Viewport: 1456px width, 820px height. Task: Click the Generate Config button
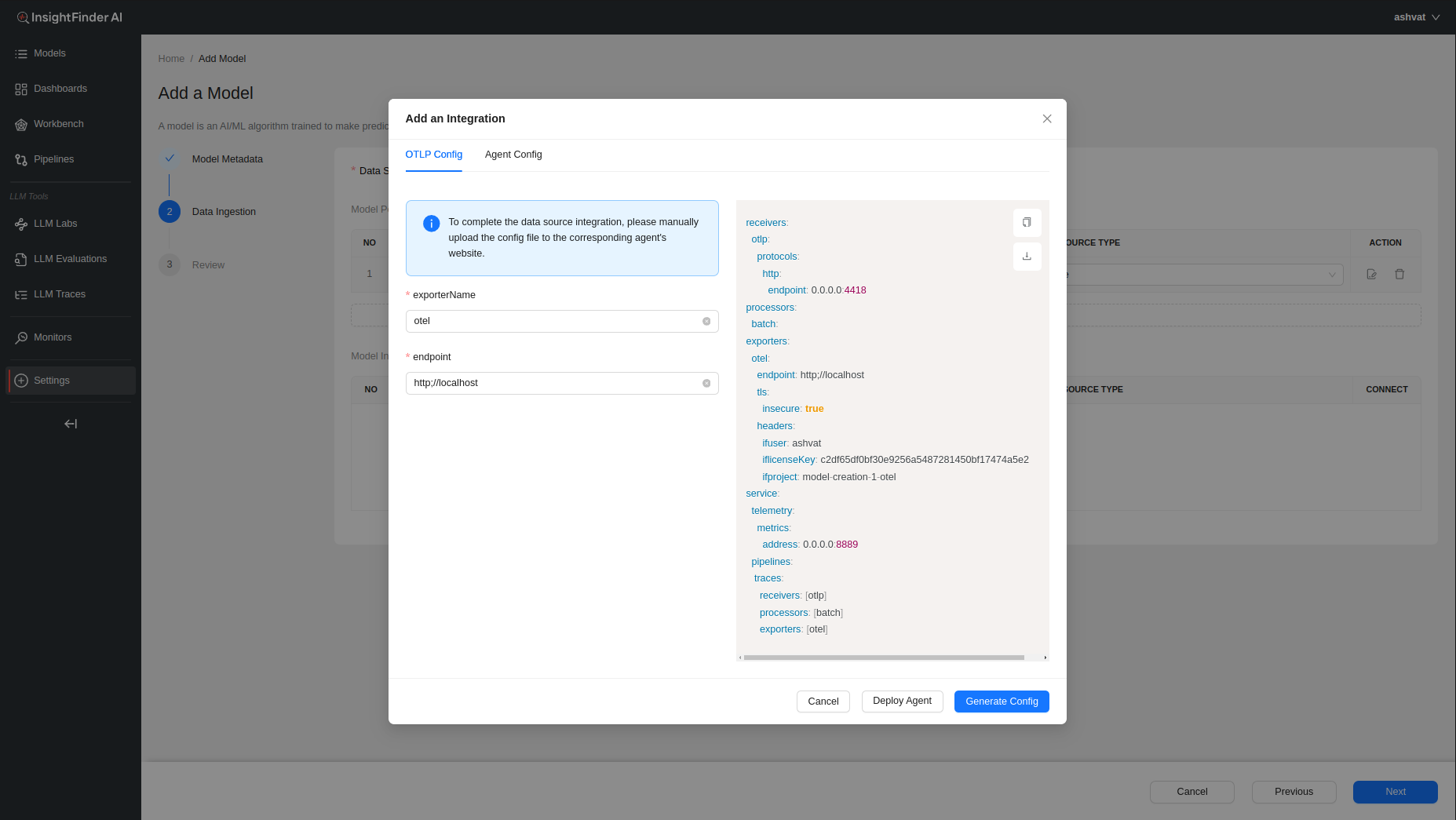point(1002,702)
